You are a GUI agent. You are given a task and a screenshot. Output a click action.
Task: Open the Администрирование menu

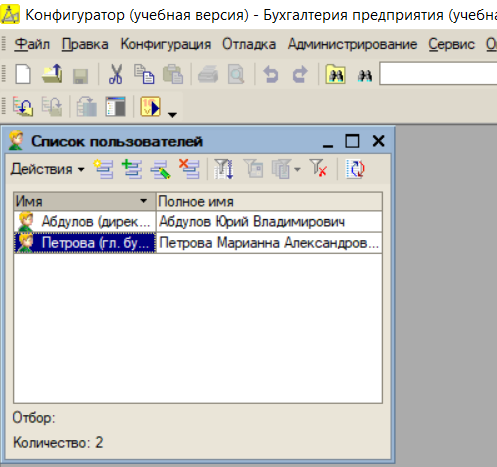tap(352, 44)
